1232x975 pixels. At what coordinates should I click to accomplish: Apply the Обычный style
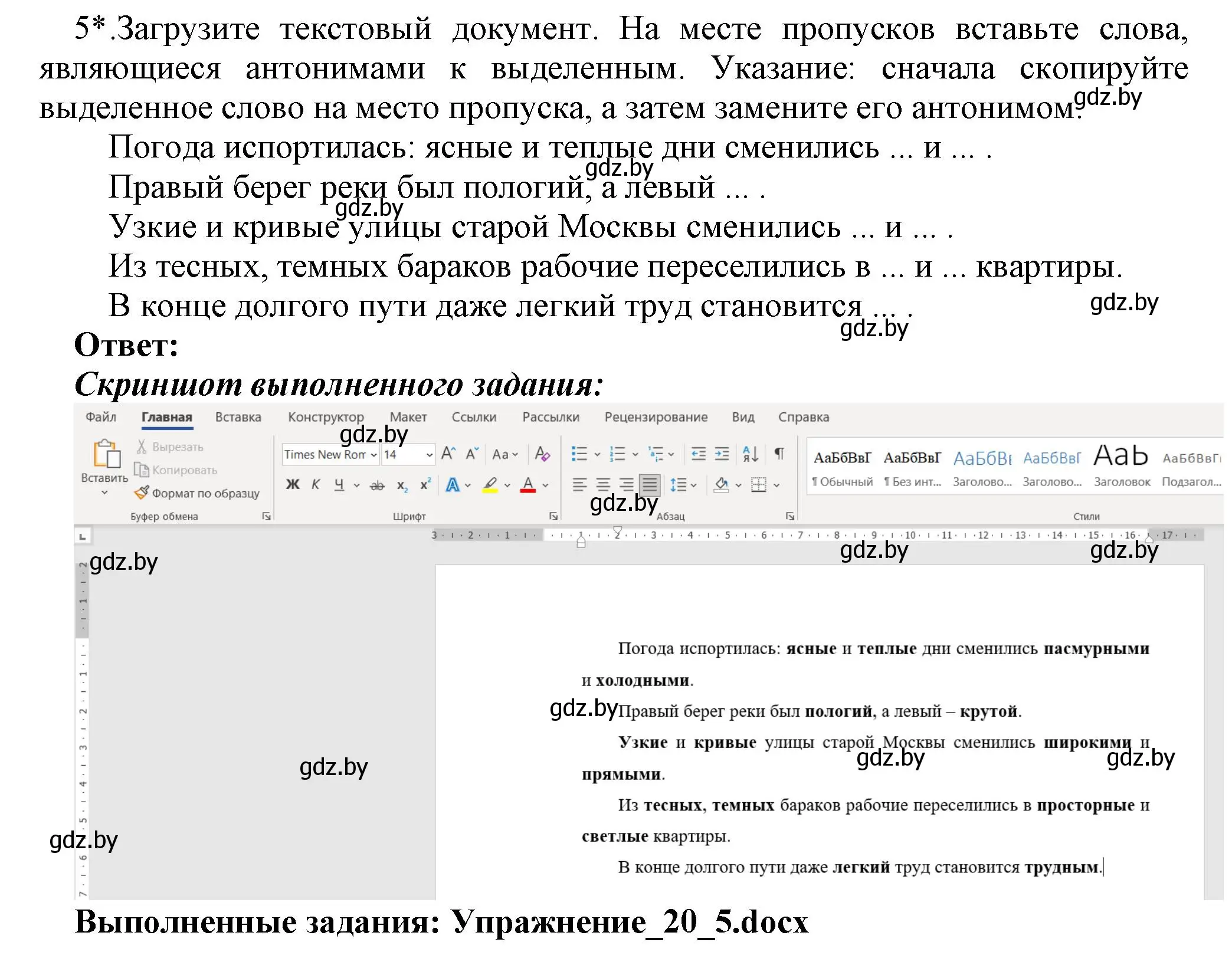pyautogui.click(x=842, y=469)
